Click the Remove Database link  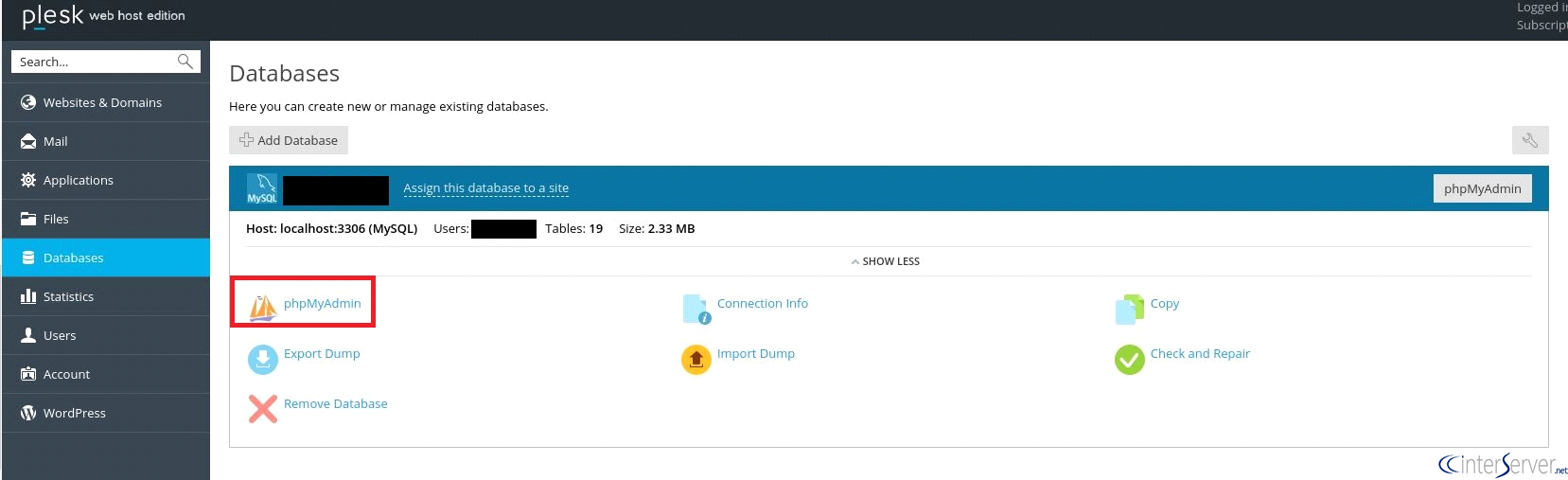336,403
